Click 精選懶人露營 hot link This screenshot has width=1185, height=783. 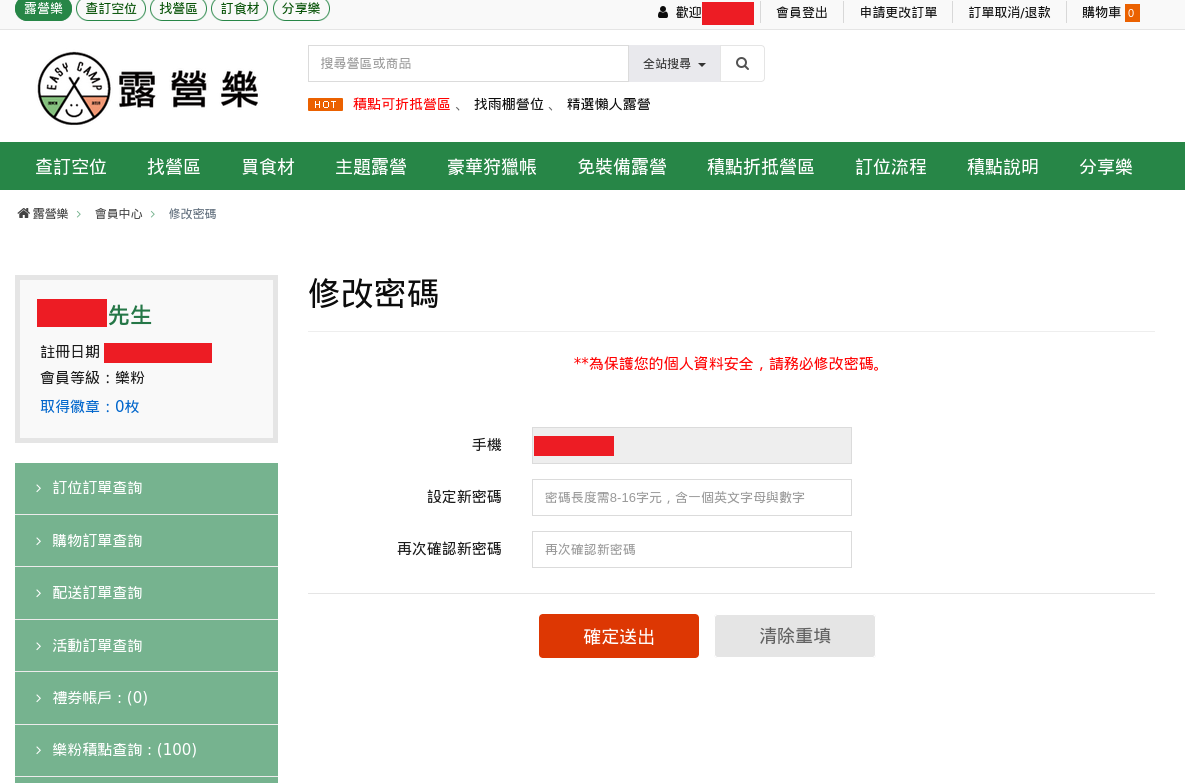(608, 104)
